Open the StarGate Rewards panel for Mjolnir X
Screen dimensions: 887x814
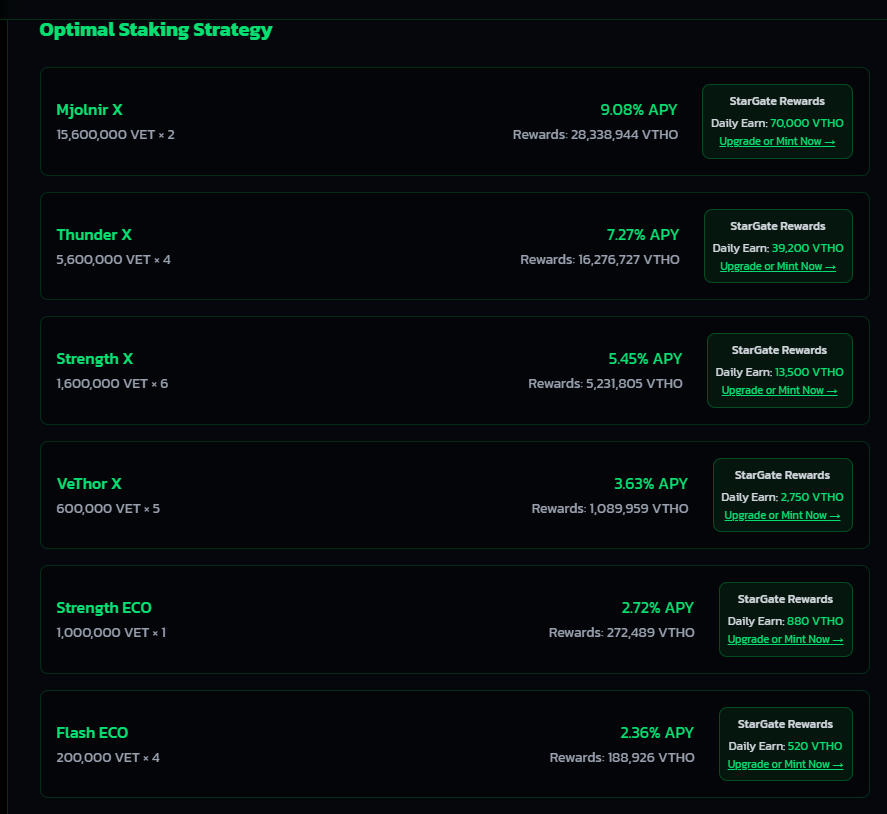[x=777, y=121]
